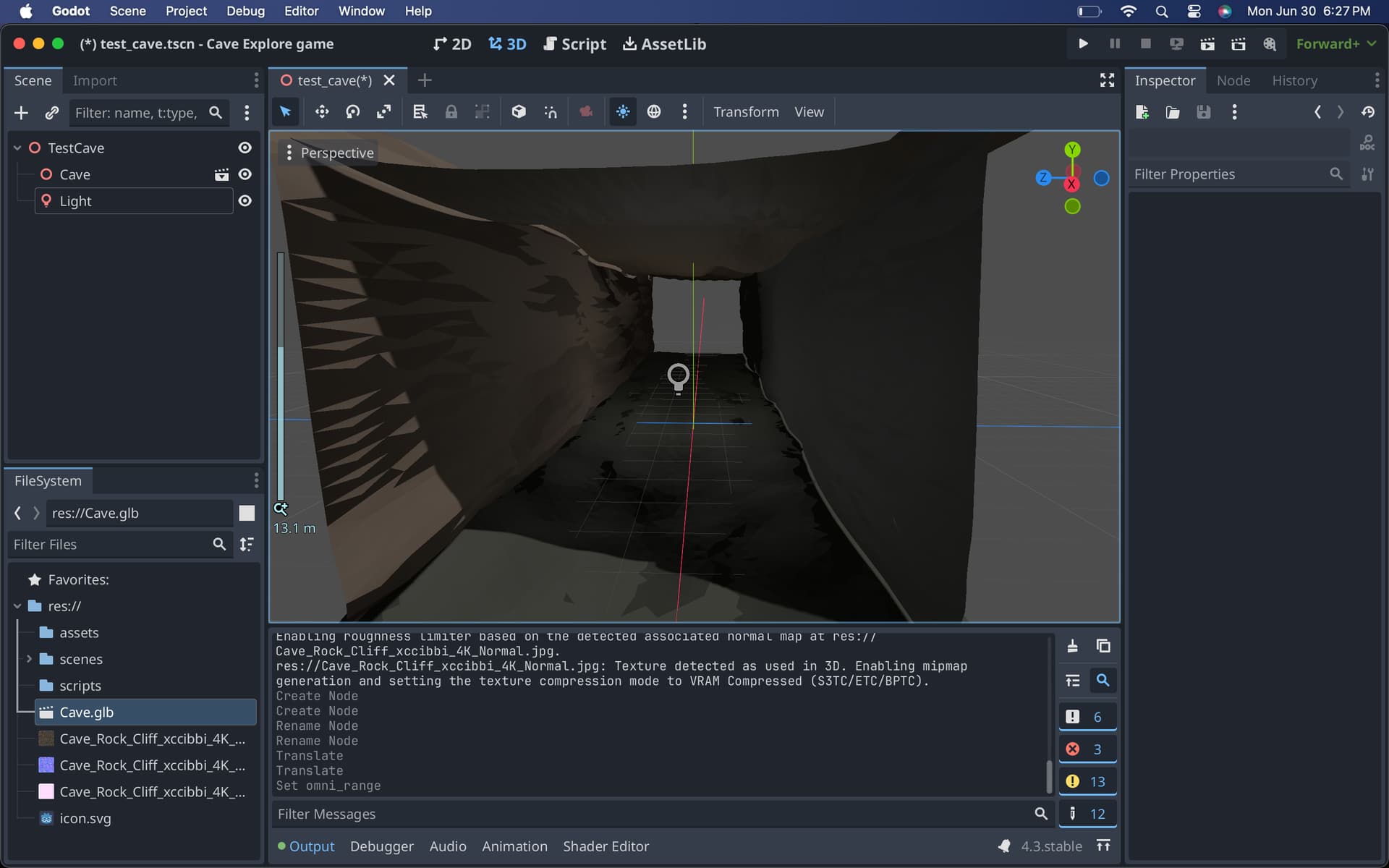Viewport: 1389px width, 868px height.
Task: Run the project with Play button
Action: [1083, 44]
